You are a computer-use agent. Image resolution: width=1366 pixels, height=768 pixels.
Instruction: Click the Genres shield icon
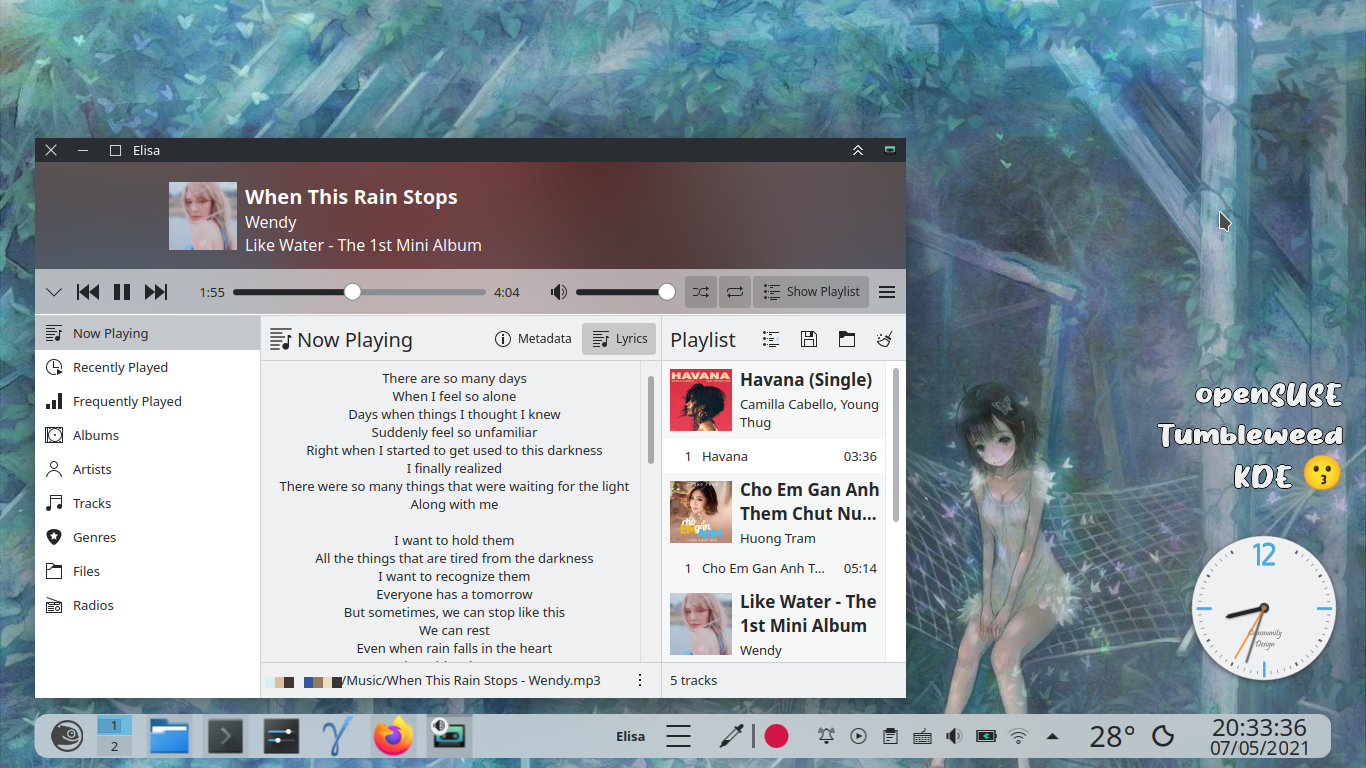54,537
